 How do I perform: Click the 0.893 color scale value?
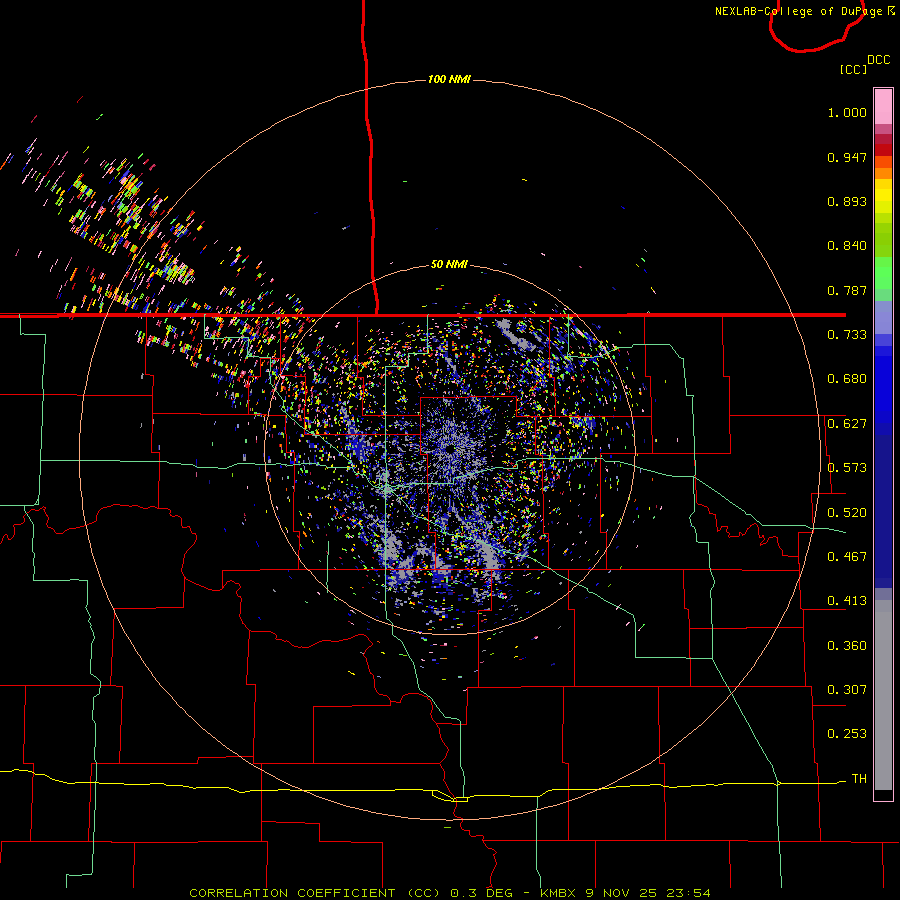847,201
